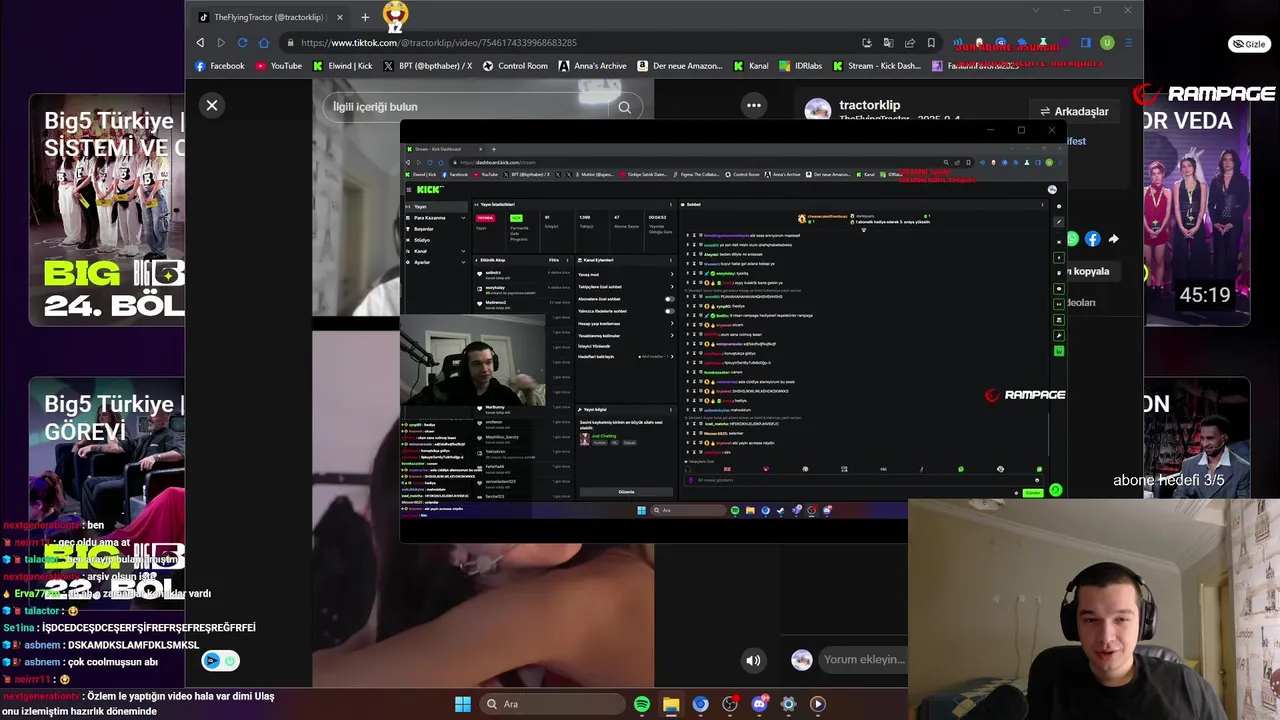Open the Kanal bookmark
Viewport: 1280px width, 720px height.
coord(751,66)
